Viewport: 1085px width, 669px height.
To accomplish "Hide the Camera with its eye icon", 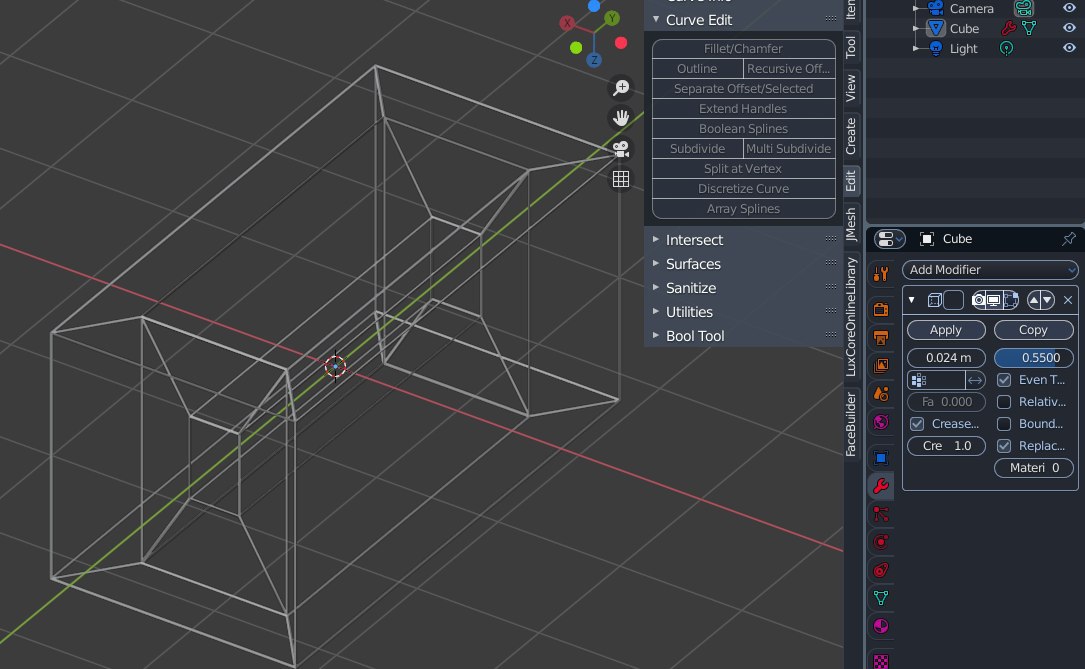I will coord(1069,8).
